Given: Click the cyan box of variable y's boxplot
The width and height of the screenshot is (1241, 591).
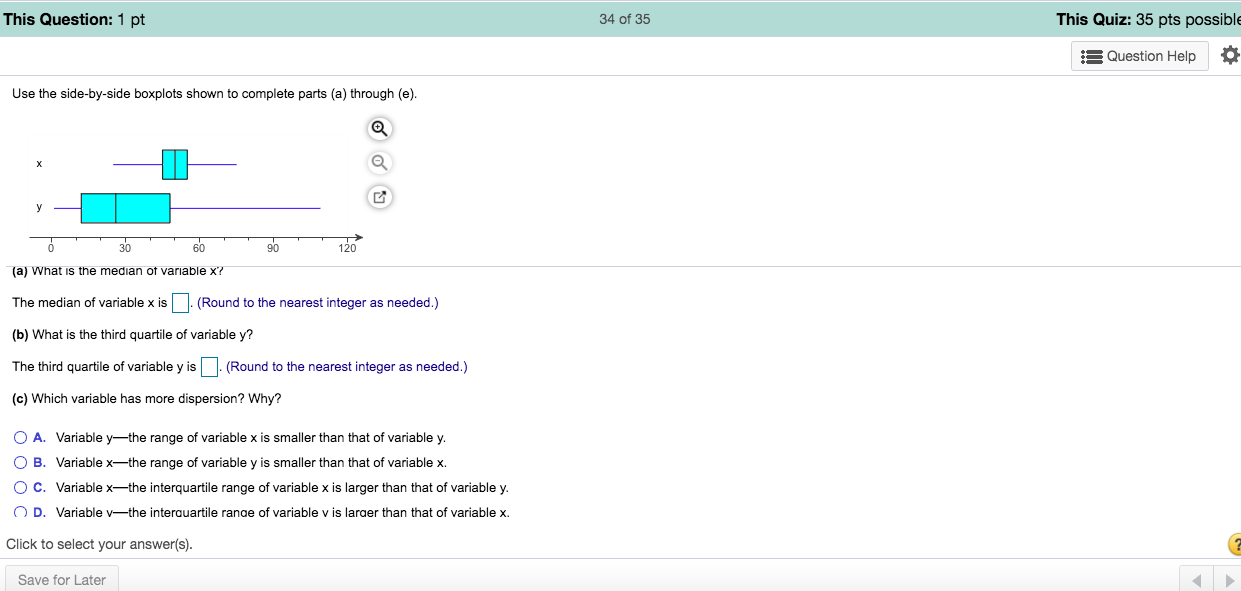Looking at the screenshot, I should [x=125, y=207].
